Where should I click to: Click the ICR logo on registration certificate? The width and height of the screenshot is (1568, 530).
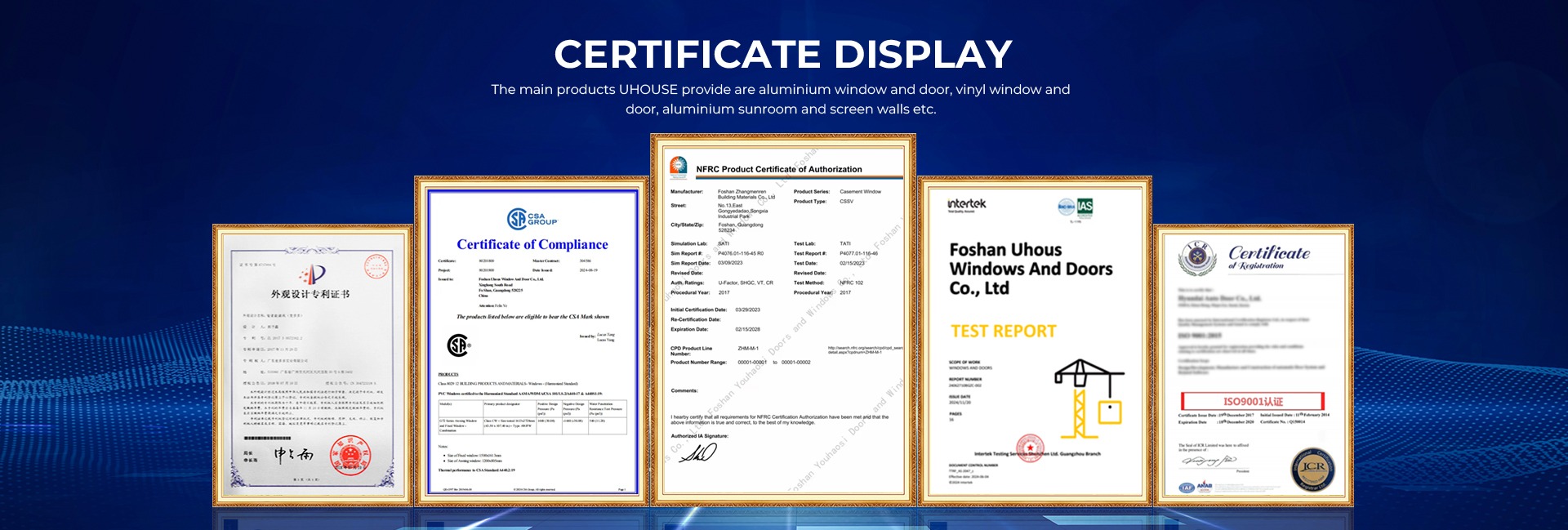tap(1197, 259)
